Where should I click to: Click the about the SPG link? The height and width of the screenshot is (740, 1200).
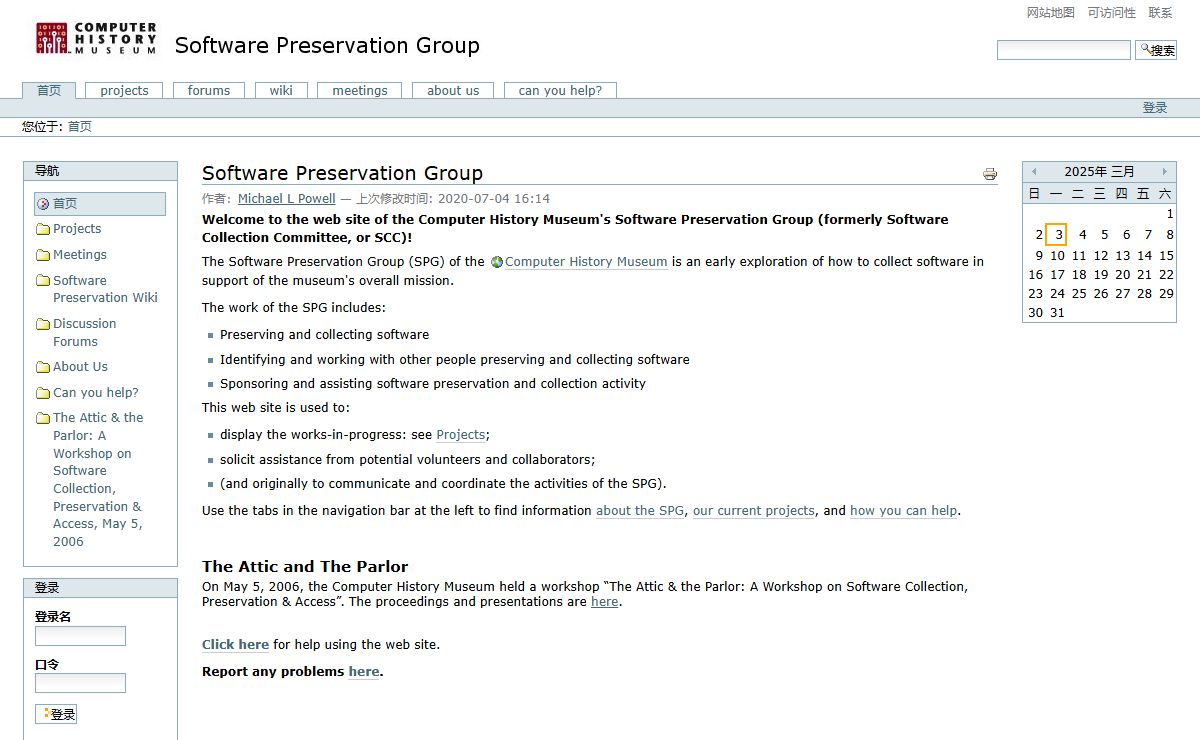(640, 511)
